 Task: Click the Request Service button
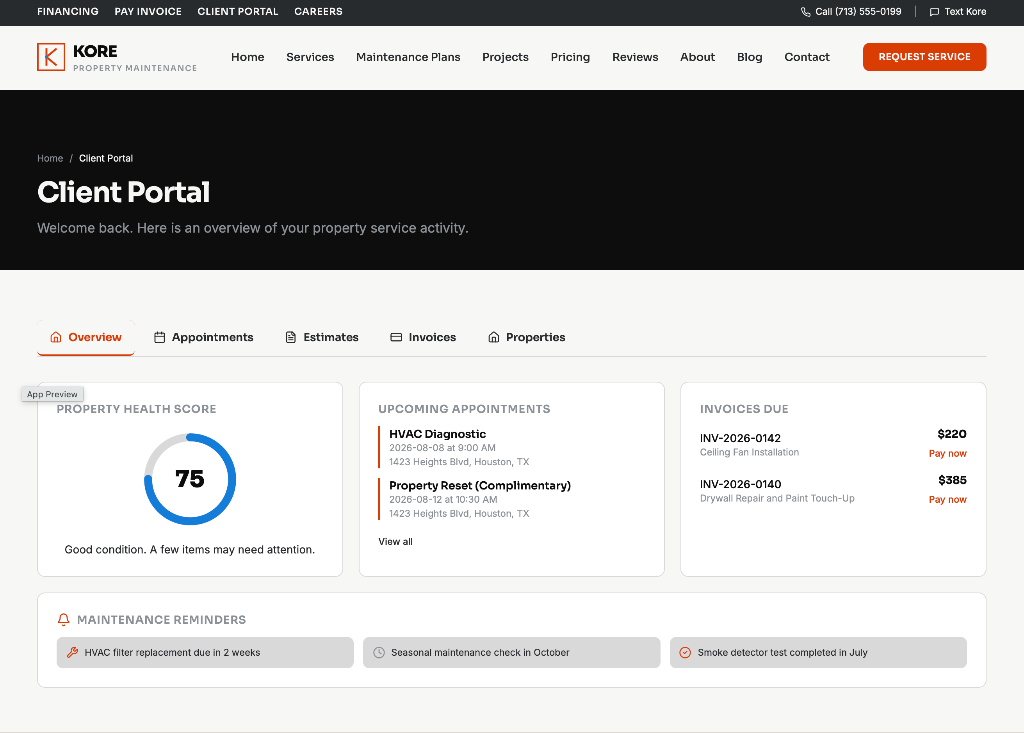pos(924,57)
